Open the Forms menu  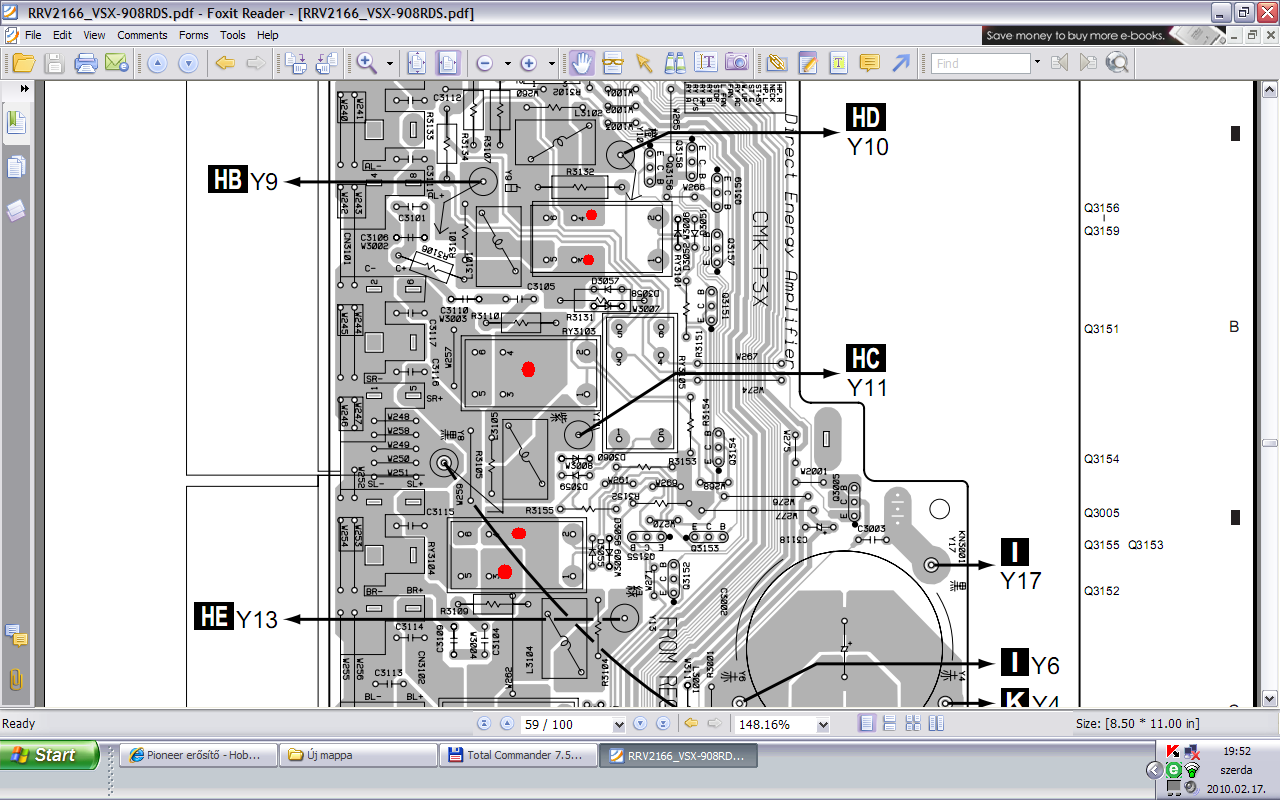[194, 35]
